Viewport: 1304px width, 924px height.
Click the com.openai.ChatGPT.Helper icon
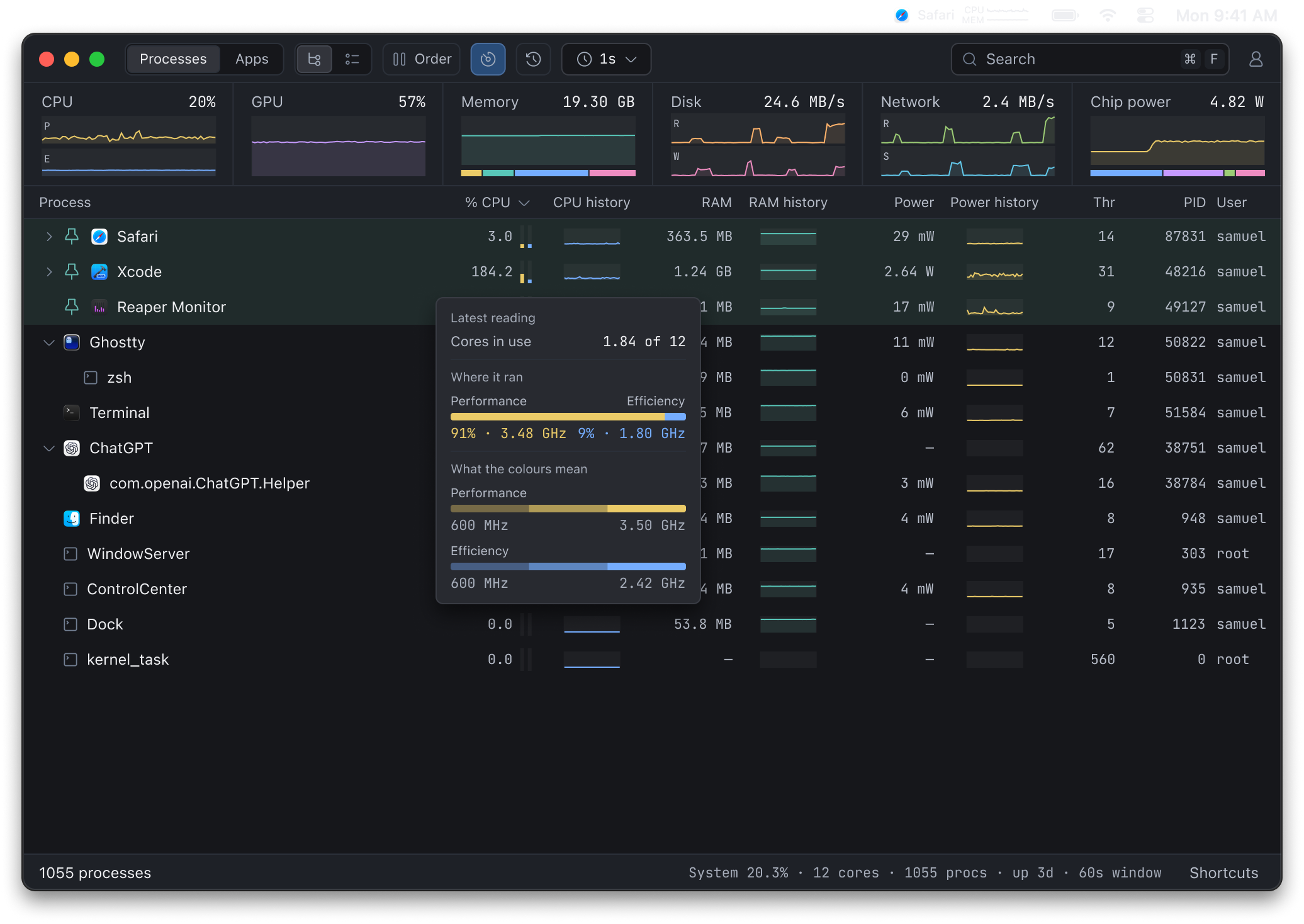pyautogui.click(x=92, y=483)
